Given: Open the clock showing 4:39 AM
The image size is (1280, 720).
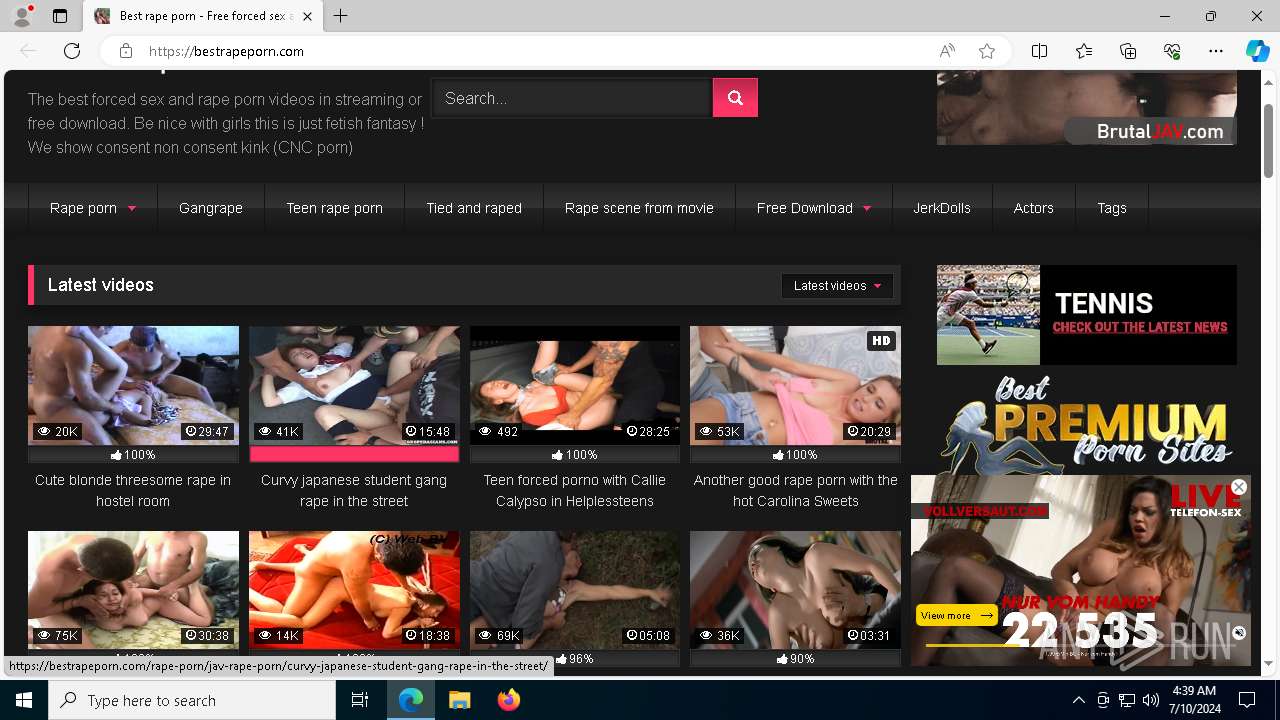Looking at the screenshot, I should click(1193, 700).
